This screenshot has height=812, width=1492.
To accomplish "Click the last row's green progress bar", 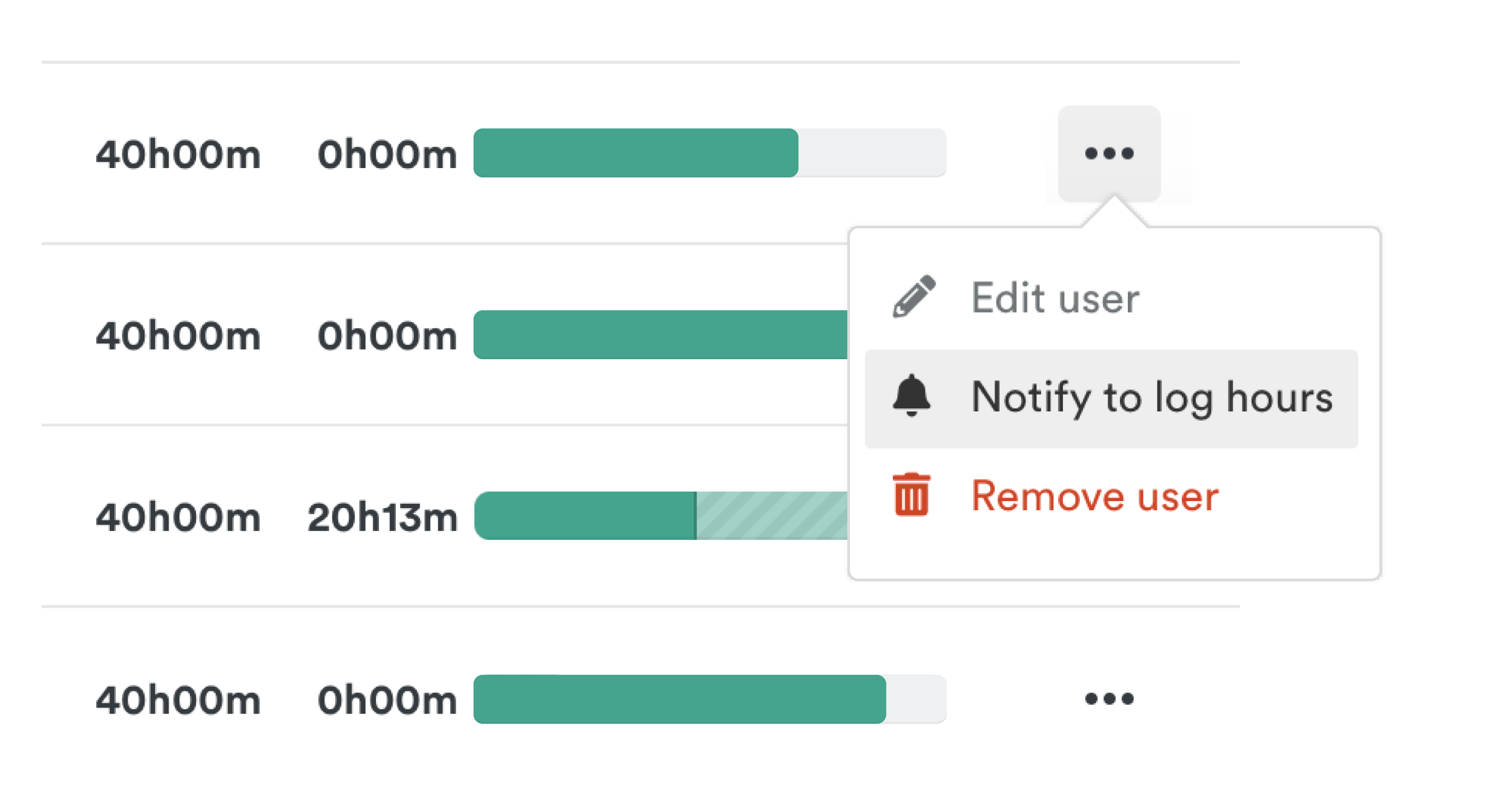I will point(680,699).
